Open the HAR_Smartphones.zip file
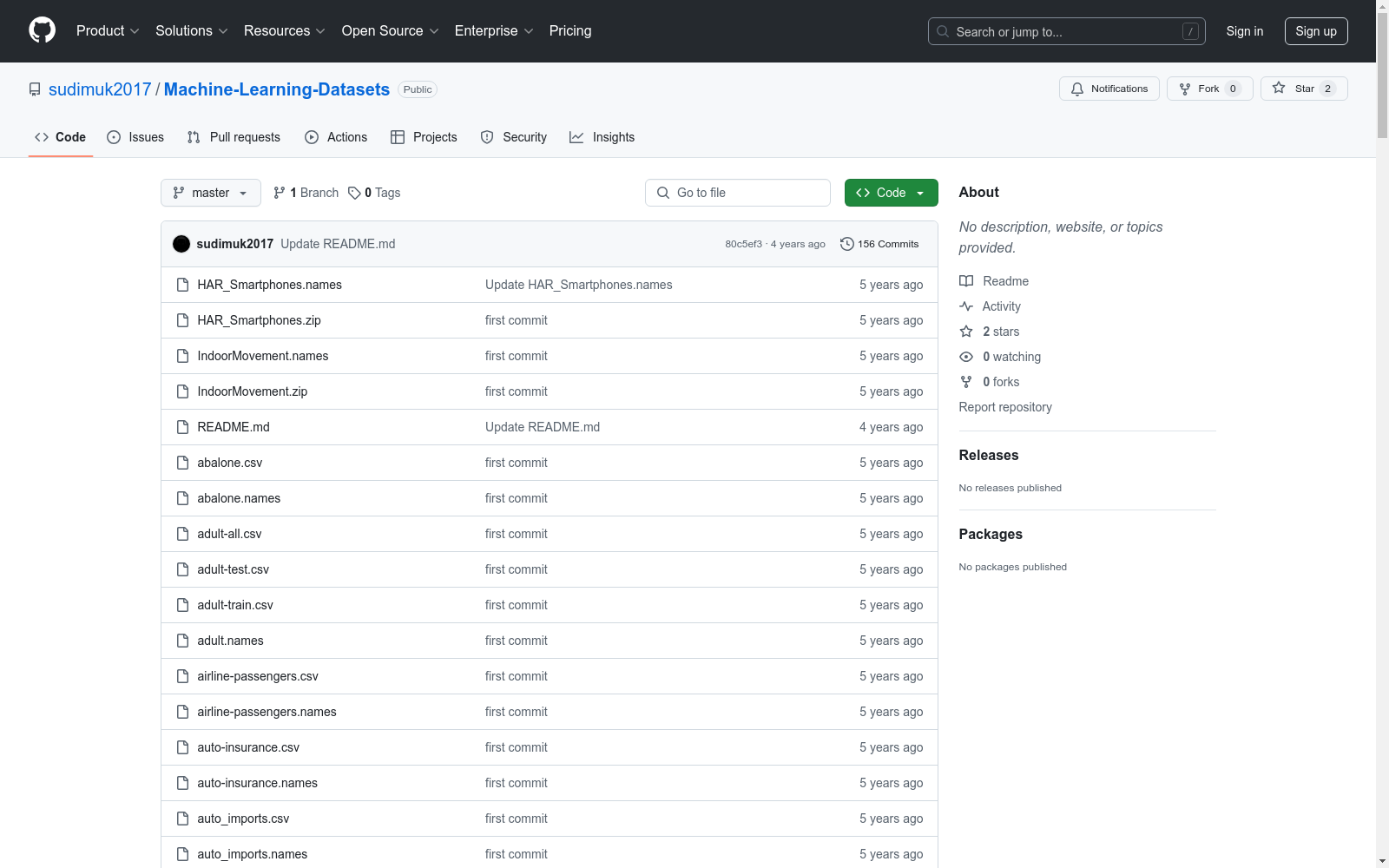The height and width of the screenshot is (868, 1389). tap(259, 320)
